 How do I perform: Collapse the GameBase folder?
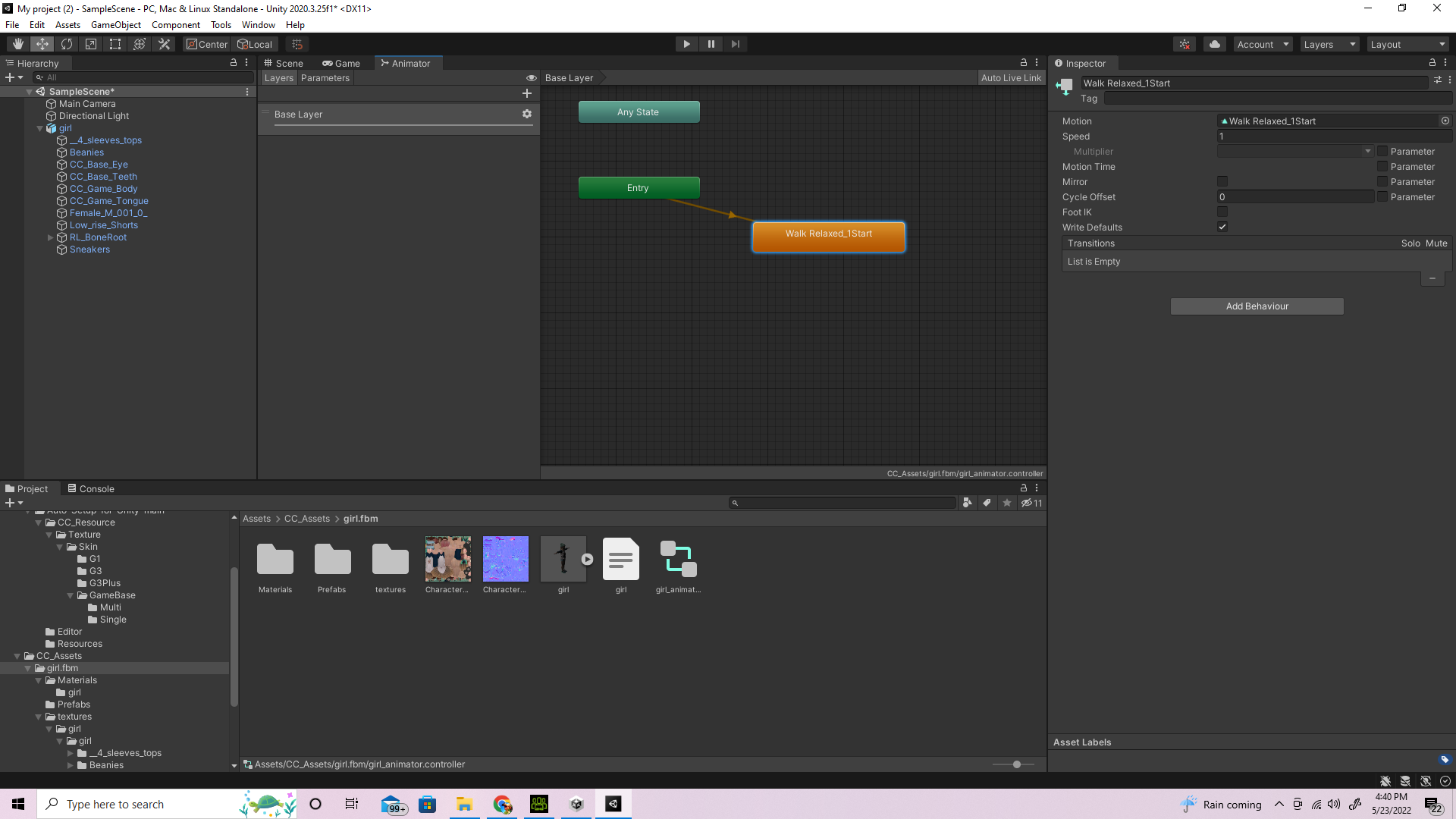point(71,595)
